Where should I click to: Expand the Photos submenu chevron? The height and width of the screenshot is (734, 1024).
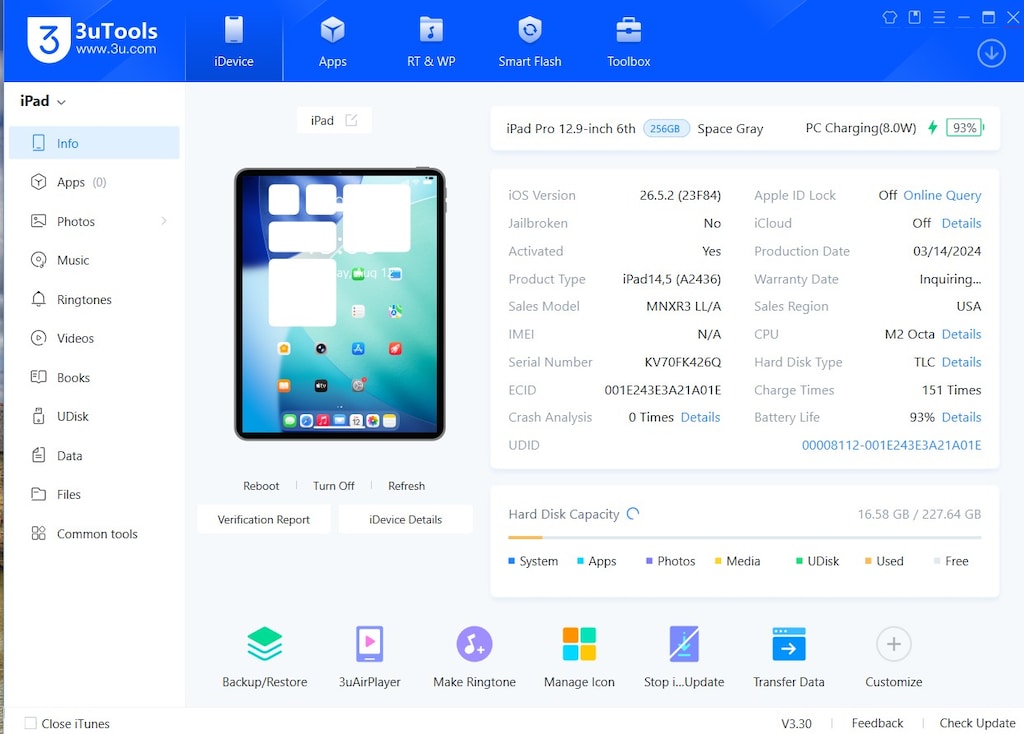coord(164,221)
